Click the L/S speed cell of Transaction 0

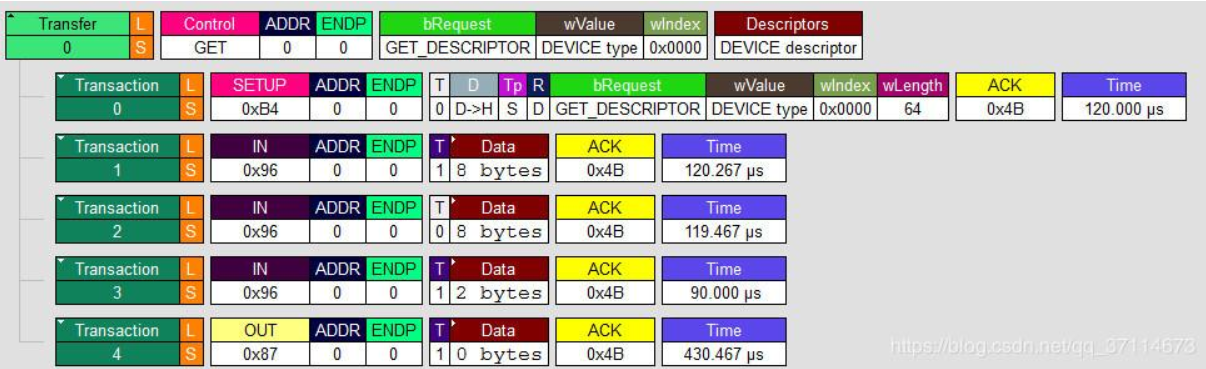coord(193,97)
